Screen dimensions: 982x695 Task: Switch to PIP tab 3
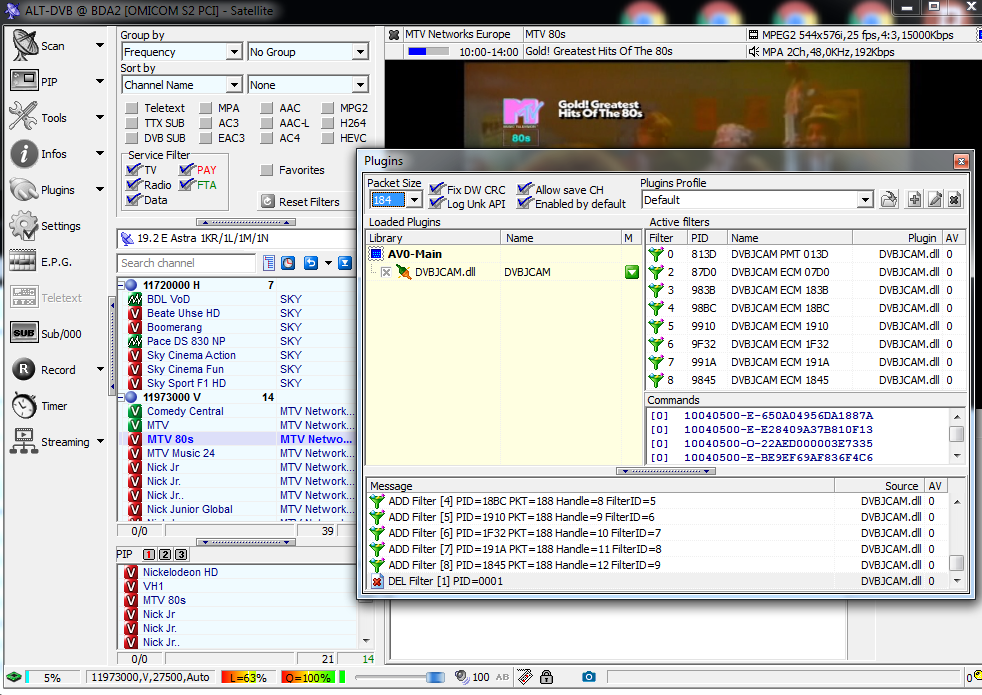point(180,554)
